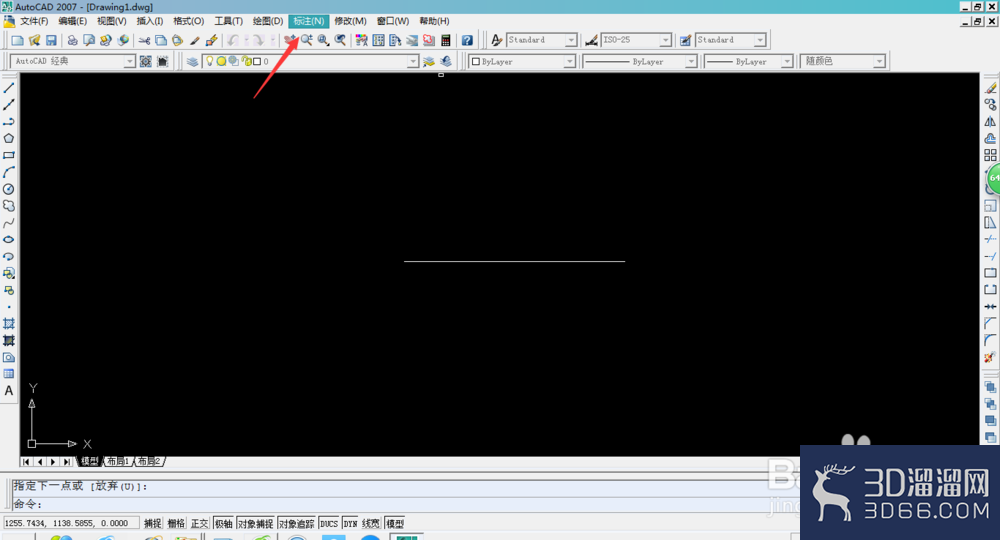Open the 文件(F) menu
This screenshot has width=1000, height=540.
[34, 21]
